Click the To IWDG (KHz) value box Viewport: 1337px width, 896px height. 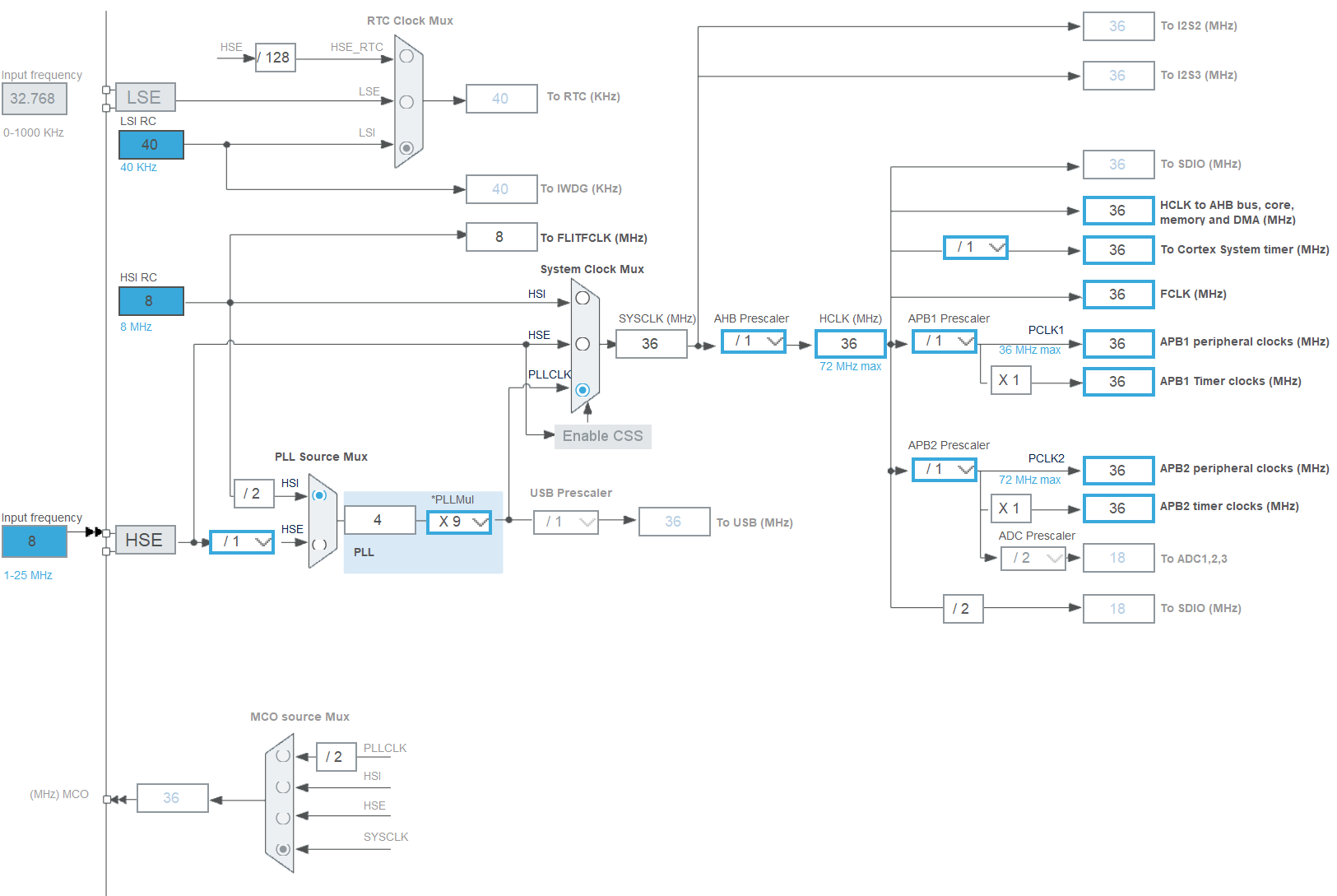tap(501, 189)
